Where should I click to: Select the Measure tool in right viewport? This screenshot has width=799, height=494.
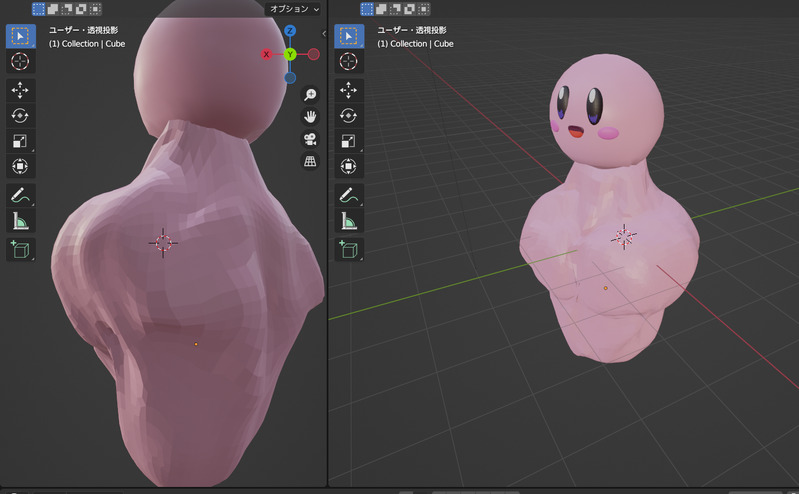point(349,221)
